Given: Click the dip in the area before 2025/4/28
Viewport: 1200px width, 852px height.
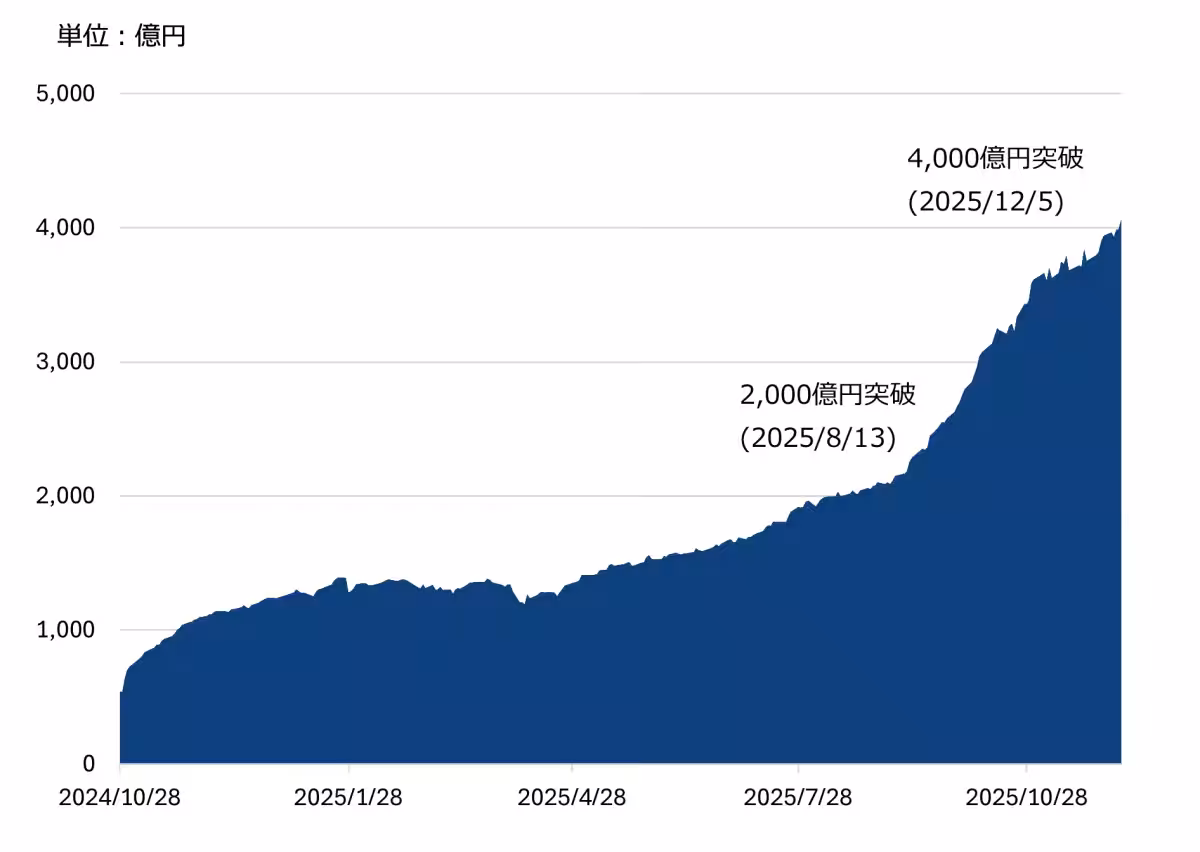Looking at the screenshot, I should (525, 604).
